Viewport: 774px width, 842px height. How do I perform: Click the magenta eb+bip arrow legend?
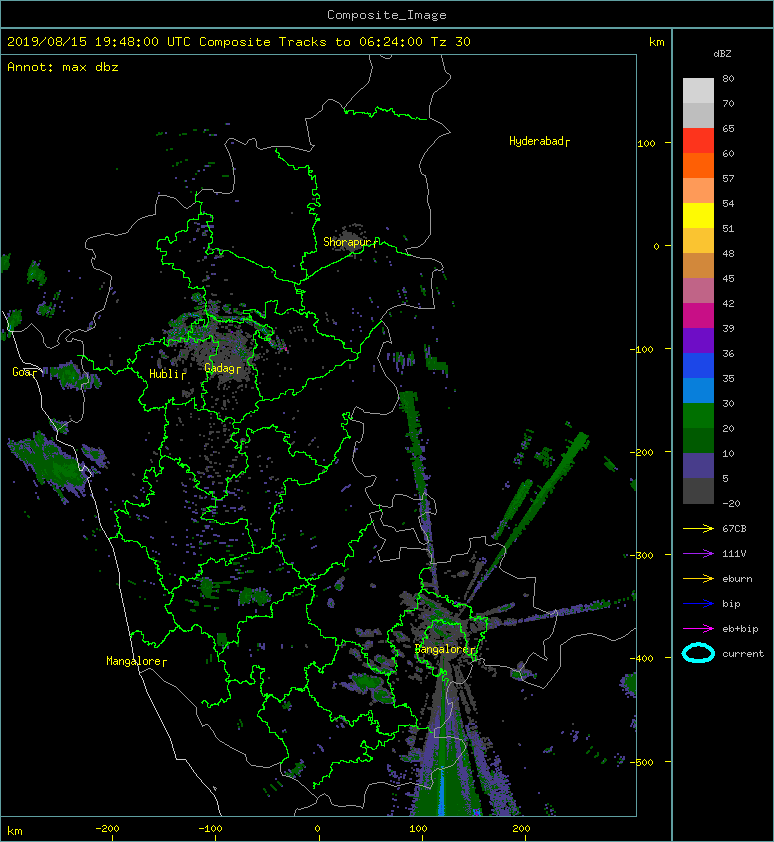click(x=698, y=629)
